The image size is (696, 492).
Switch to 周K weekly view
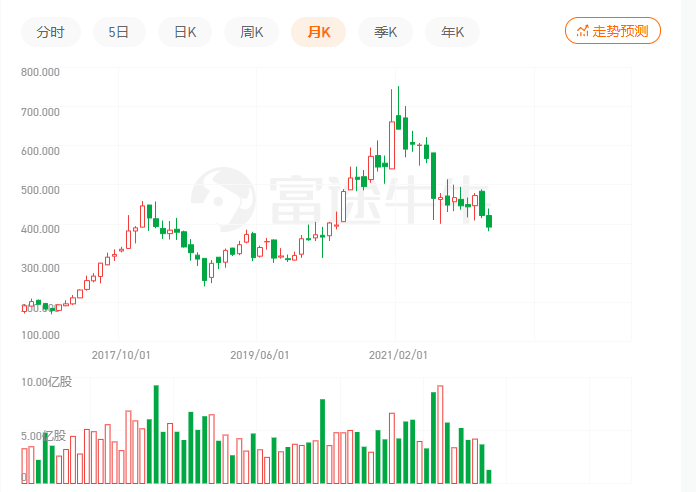pos(252,32)
